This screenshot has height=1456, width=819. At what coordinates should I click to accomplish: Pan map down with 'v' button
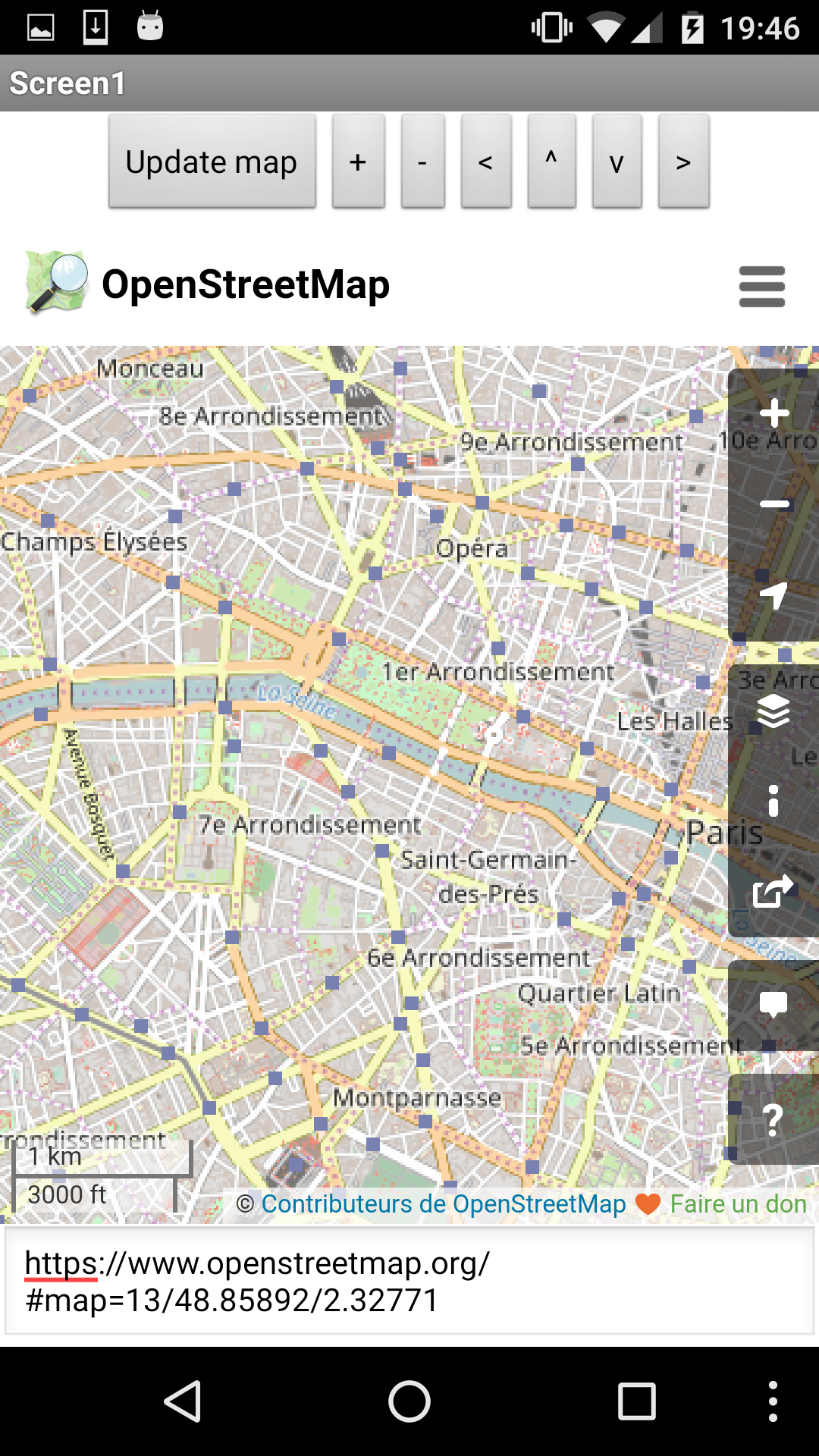coord(617,161)
